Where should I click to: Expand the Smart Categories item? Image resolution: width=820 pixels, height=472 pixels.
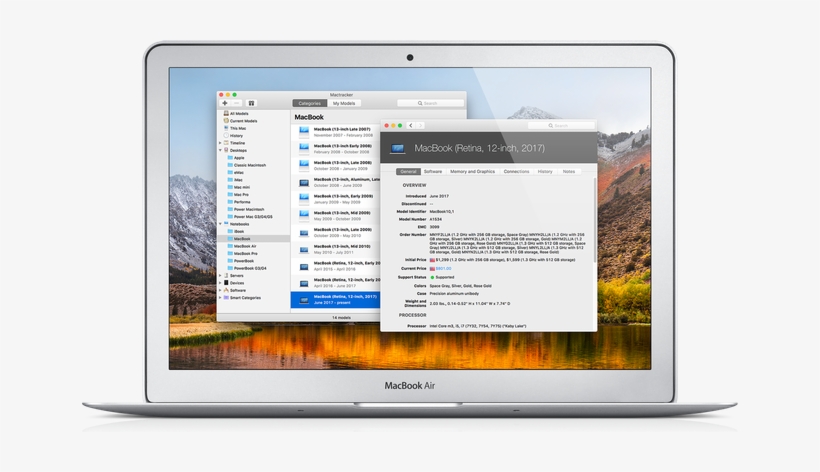tap(220, 297)
